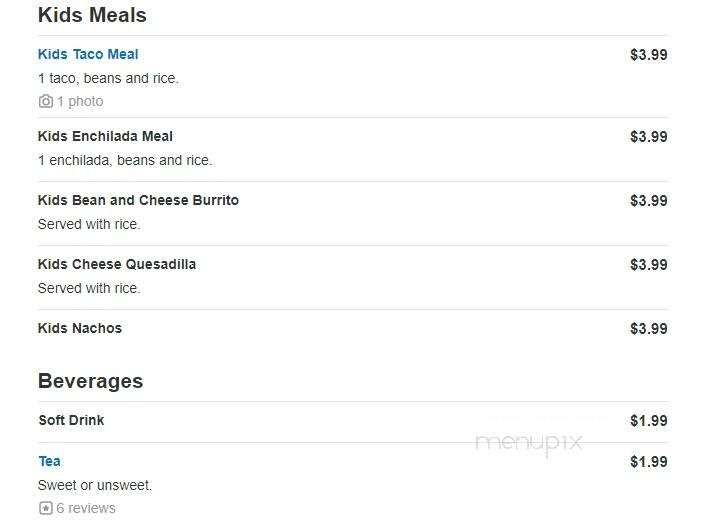Screen dimensions: 708x525
Task: Select the Kids Cheese Quesadilla item
Action: point(117,264)
